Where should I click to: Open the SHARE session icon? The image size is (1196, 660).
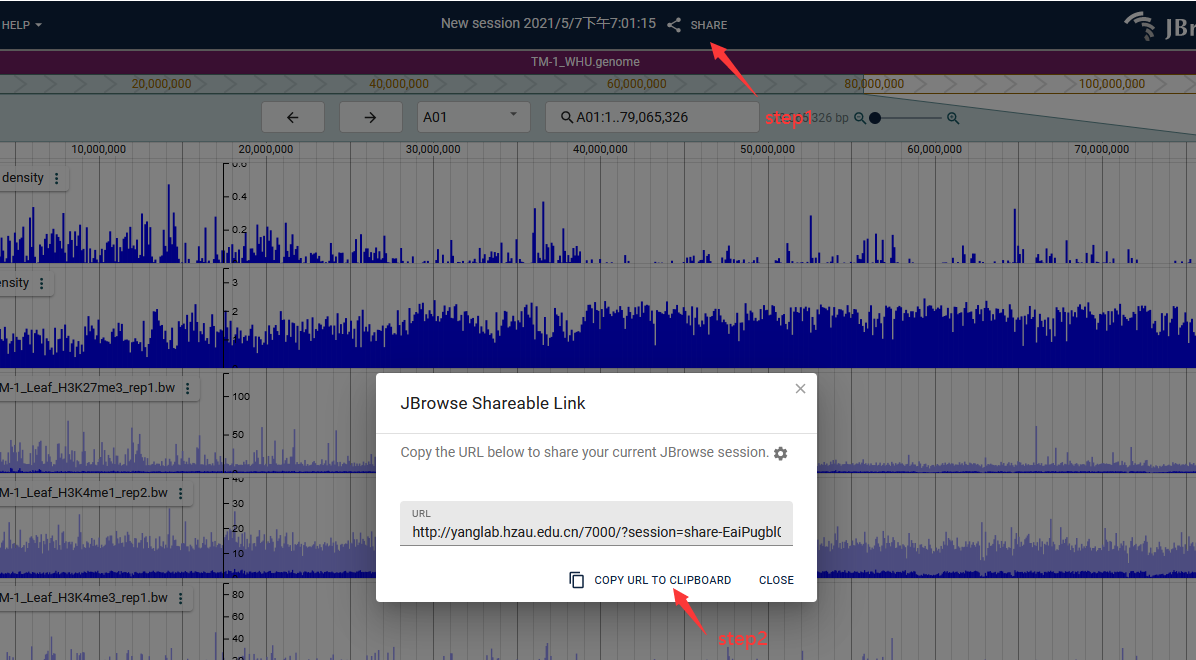[674, 24]
